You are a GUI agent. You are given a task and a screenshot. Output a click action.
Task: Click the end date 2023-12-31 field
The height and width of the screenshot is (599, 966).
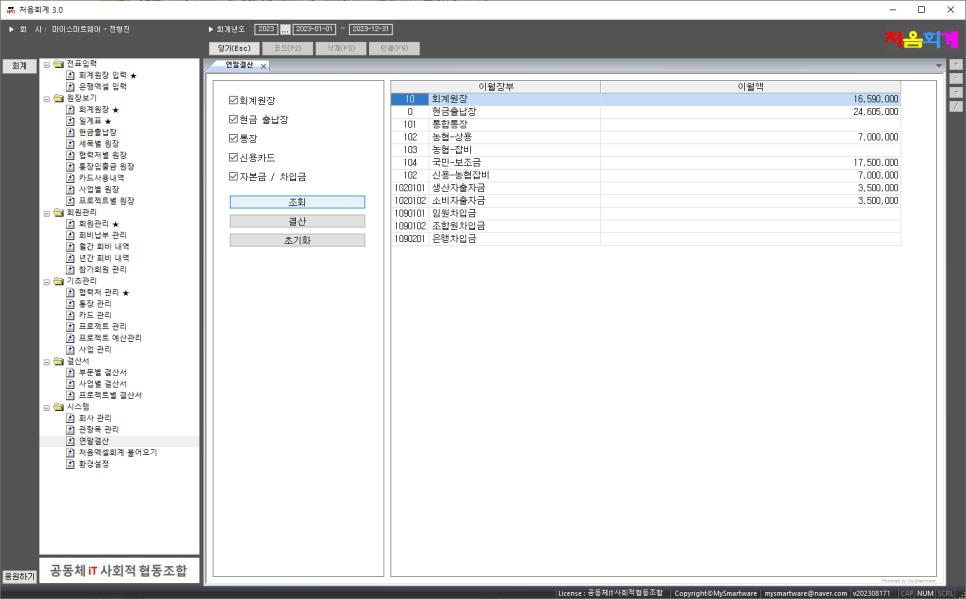[371, 29]
